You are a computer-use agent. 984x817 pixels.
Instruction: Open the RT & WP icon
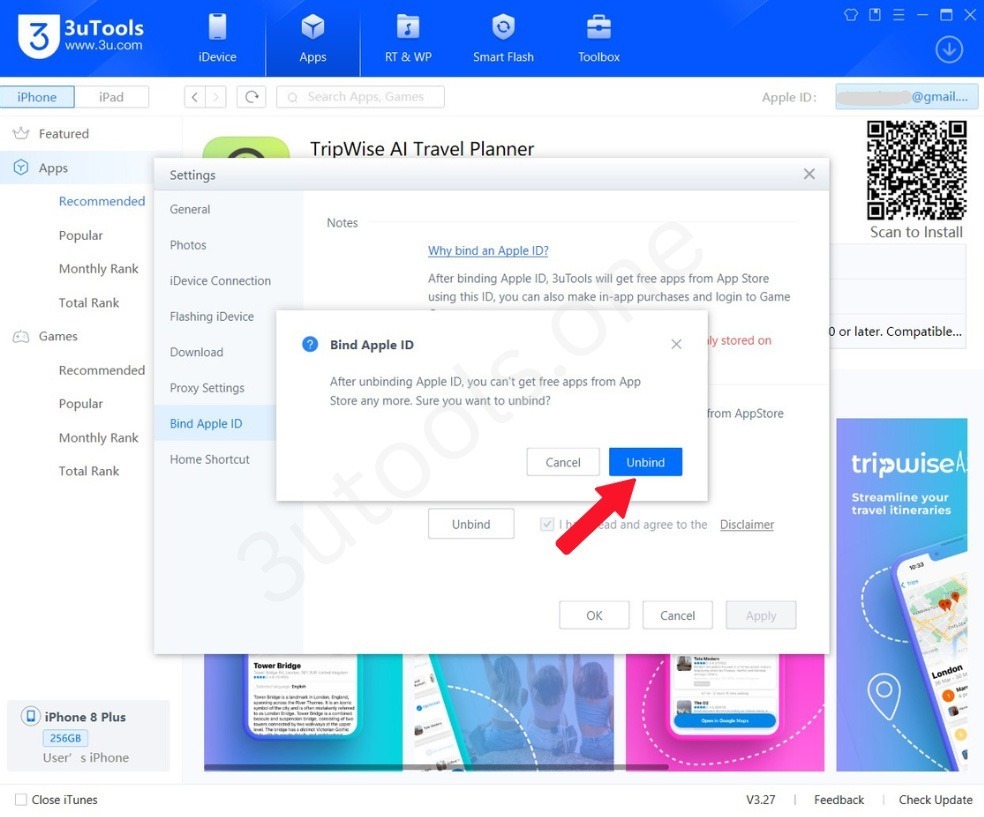(x=408, y=38)
